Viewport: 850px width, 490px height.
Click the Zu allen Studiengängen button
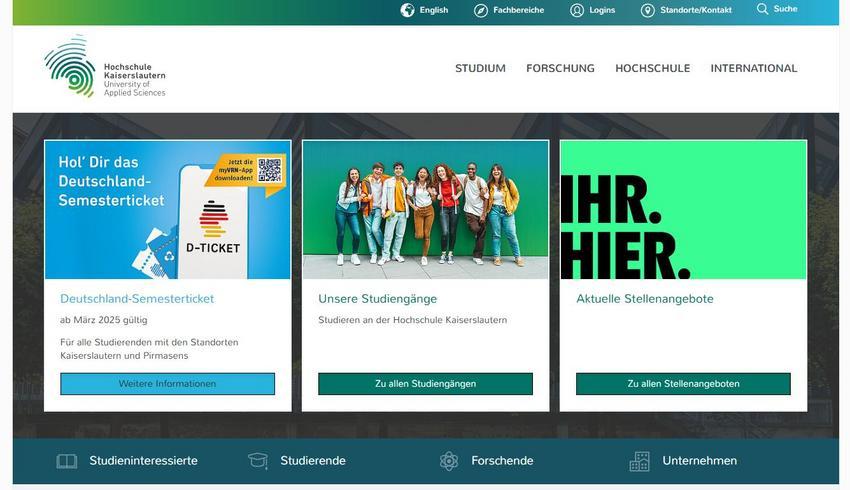coord(426,384)
